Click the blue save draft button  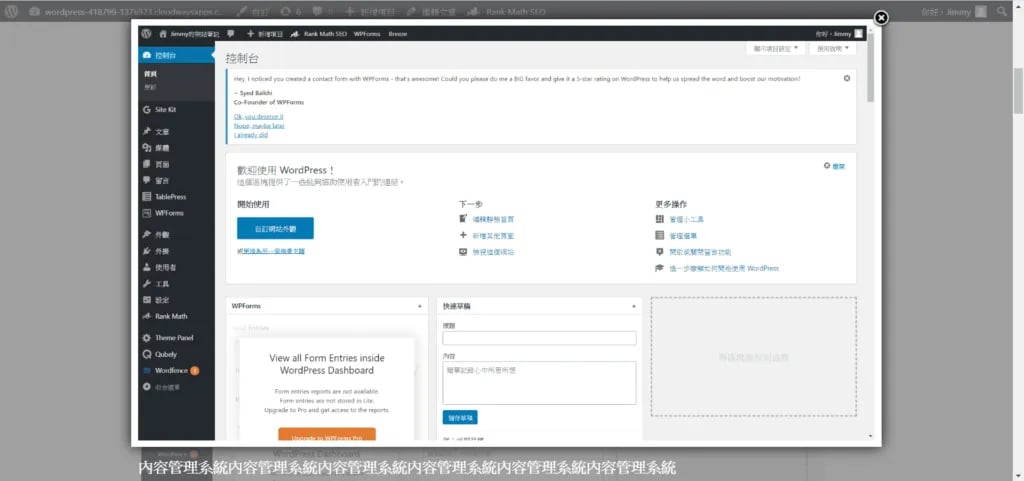(x=460, y=417)
